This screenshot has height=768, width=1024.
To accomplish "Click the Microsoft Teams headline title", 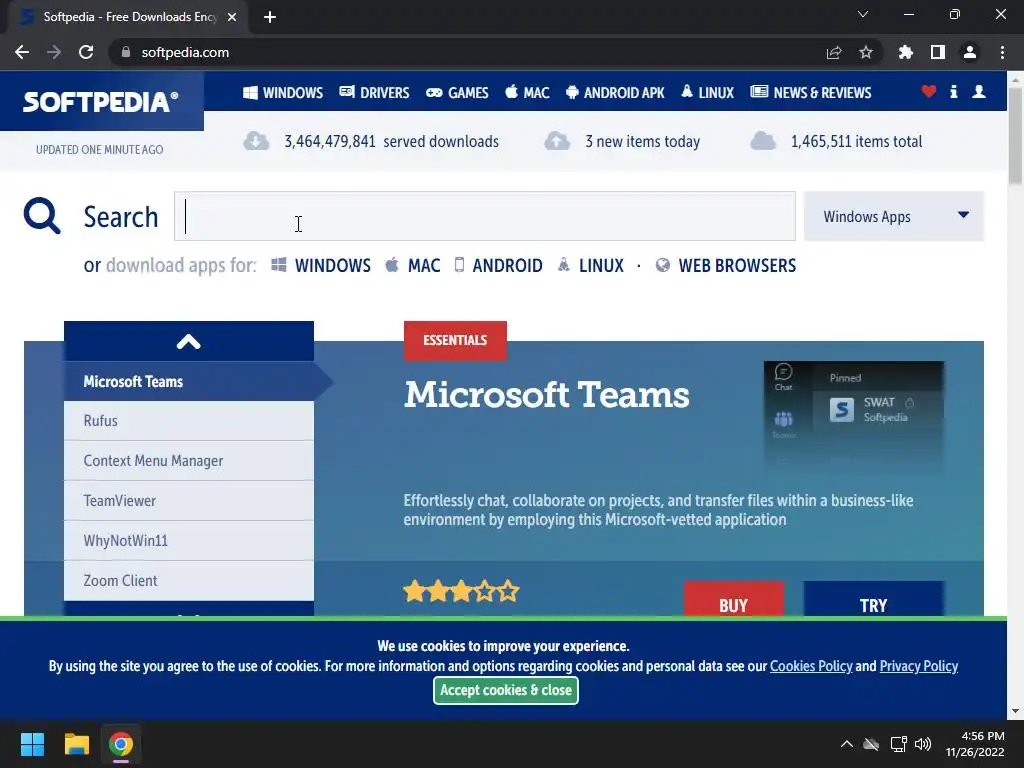I will pyautogui.click(x=547, y=395).
